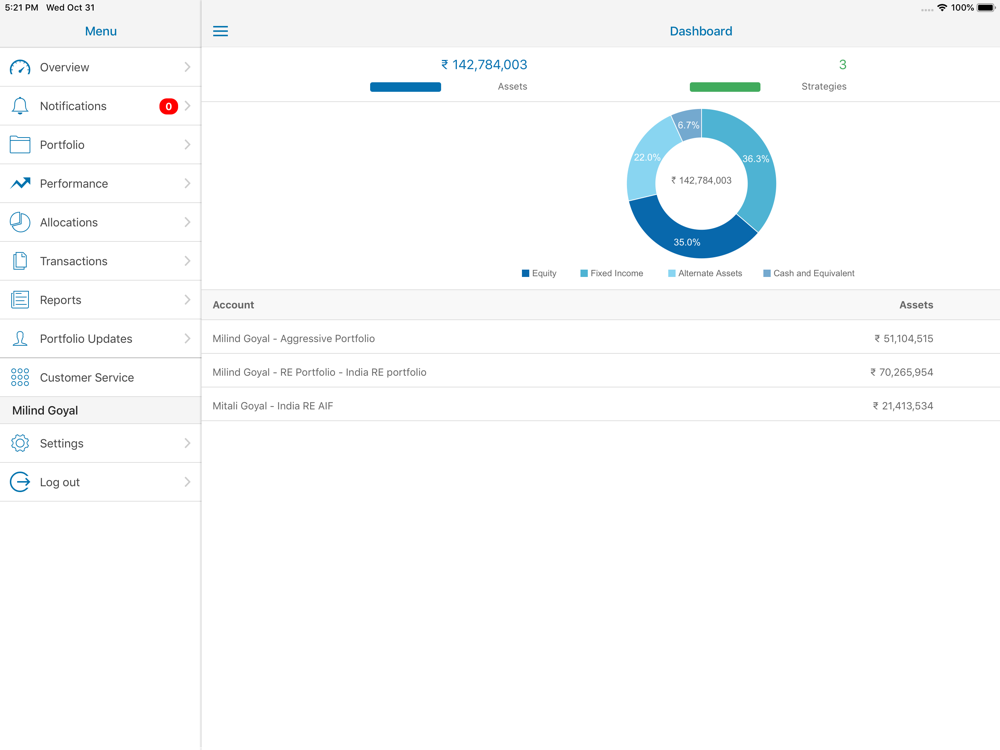Click the Reports newspaper icon
The image size is (1000, 750).
20,300
